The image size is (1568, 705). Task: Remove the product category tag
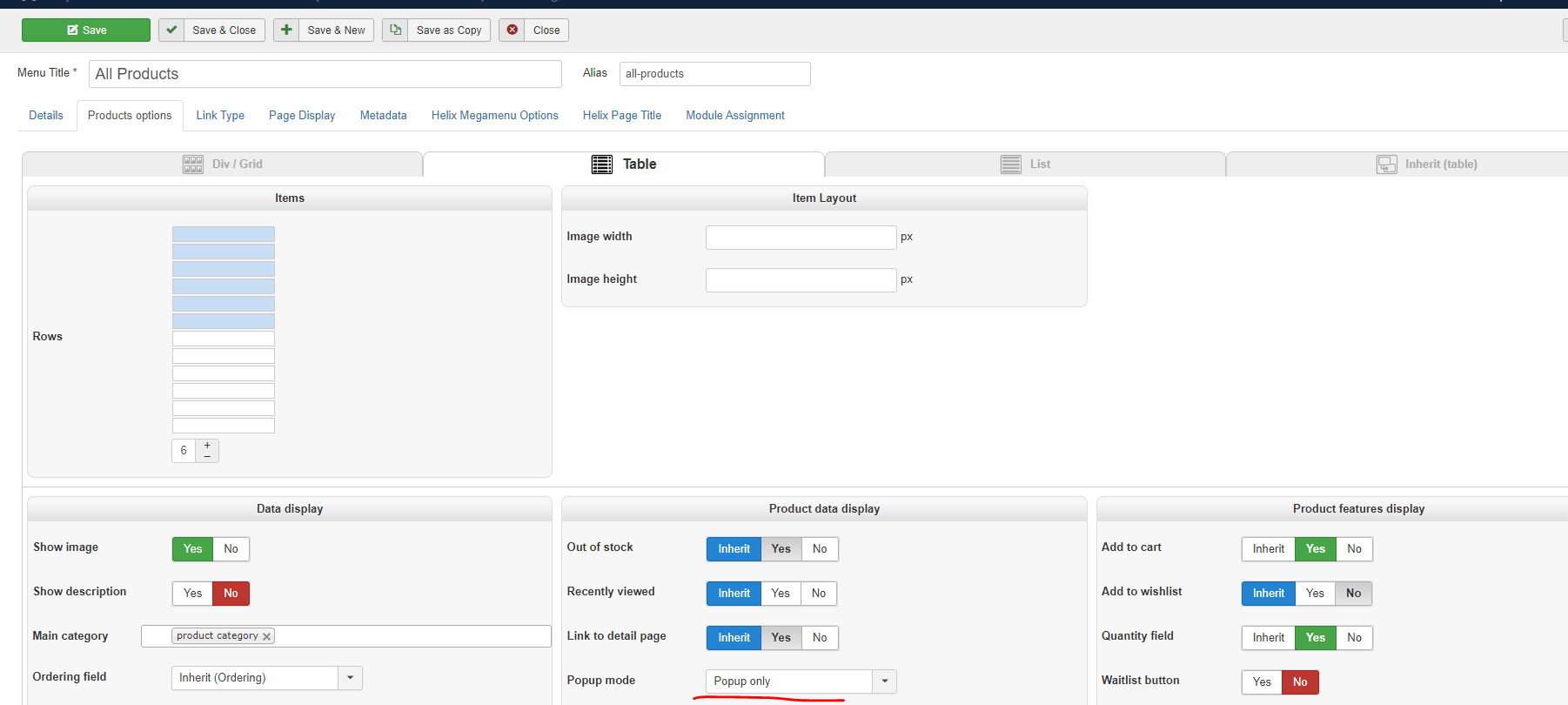coord(267,637)
